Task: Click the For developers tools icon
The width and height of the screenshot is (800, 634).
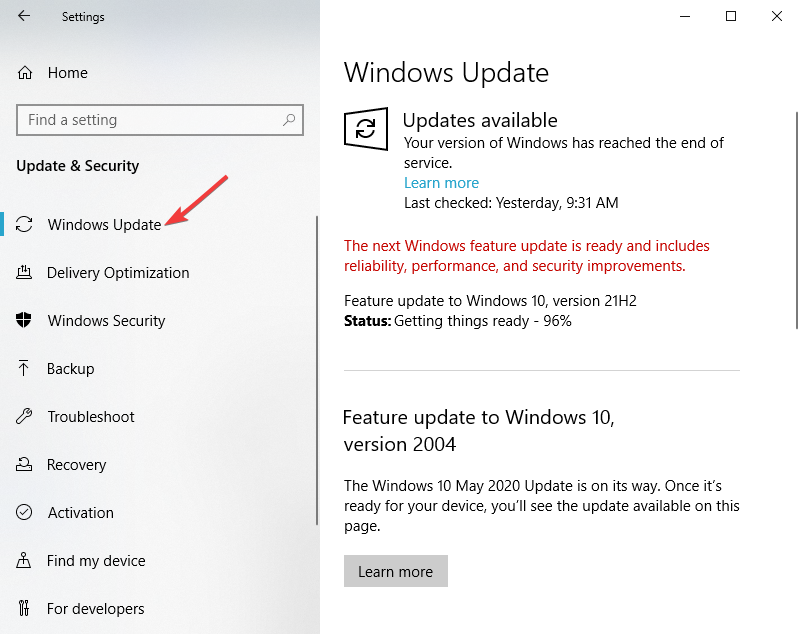Action: coord(24,608)
